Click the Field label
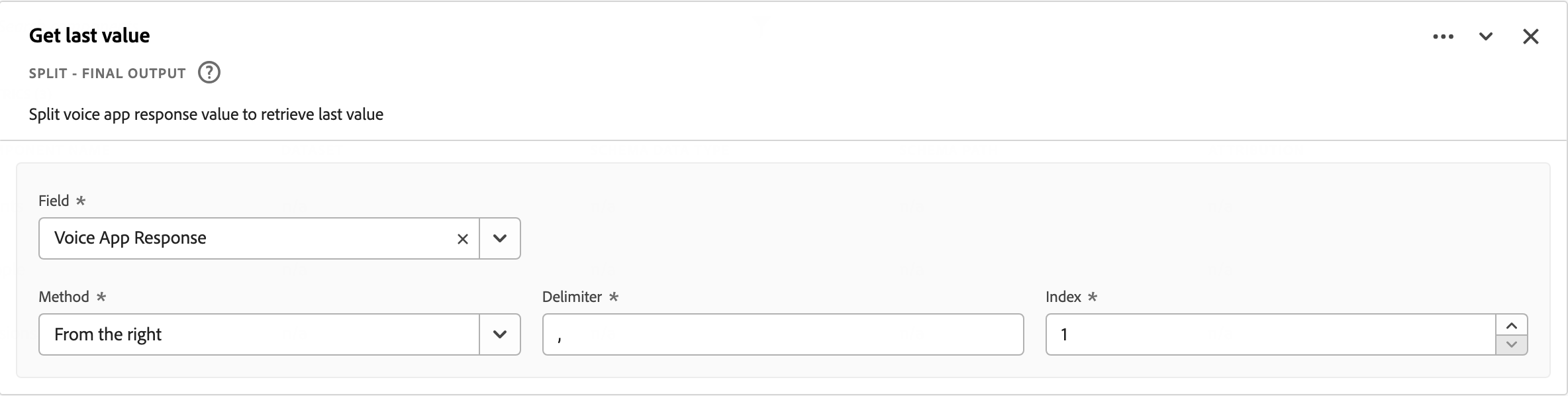Image resolution: width=1568 pixels, height=396 pixels. pos(54,201)
